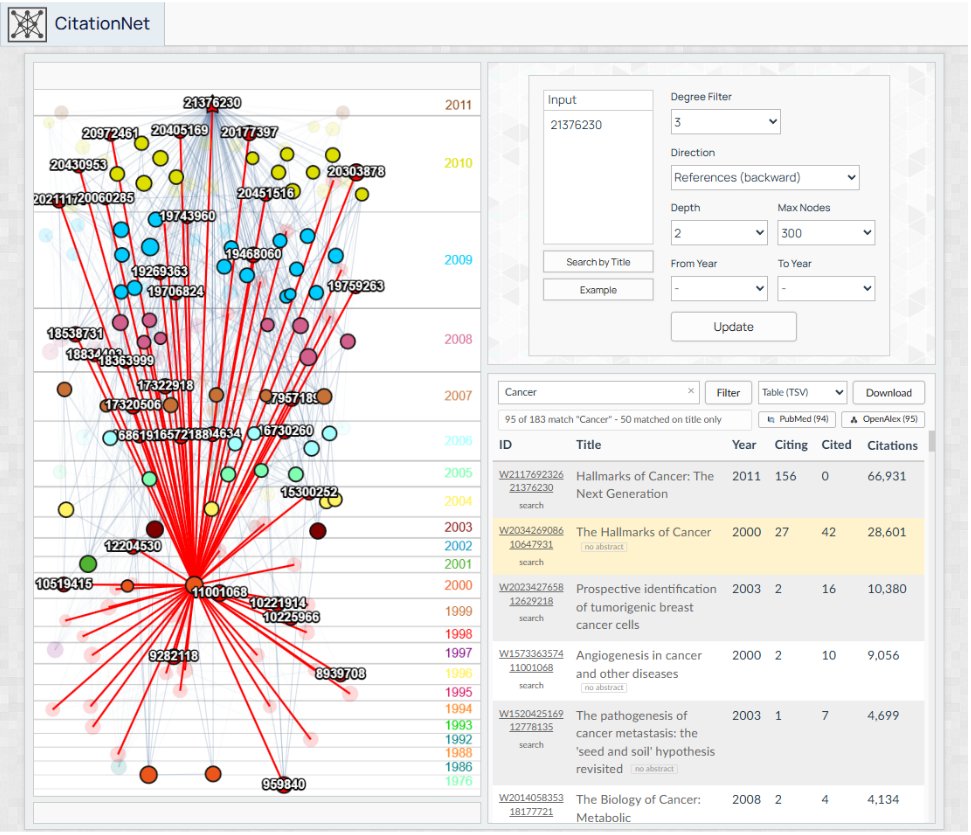
Task: Open the Degree Filter dropdown
Action: point(725,122)
